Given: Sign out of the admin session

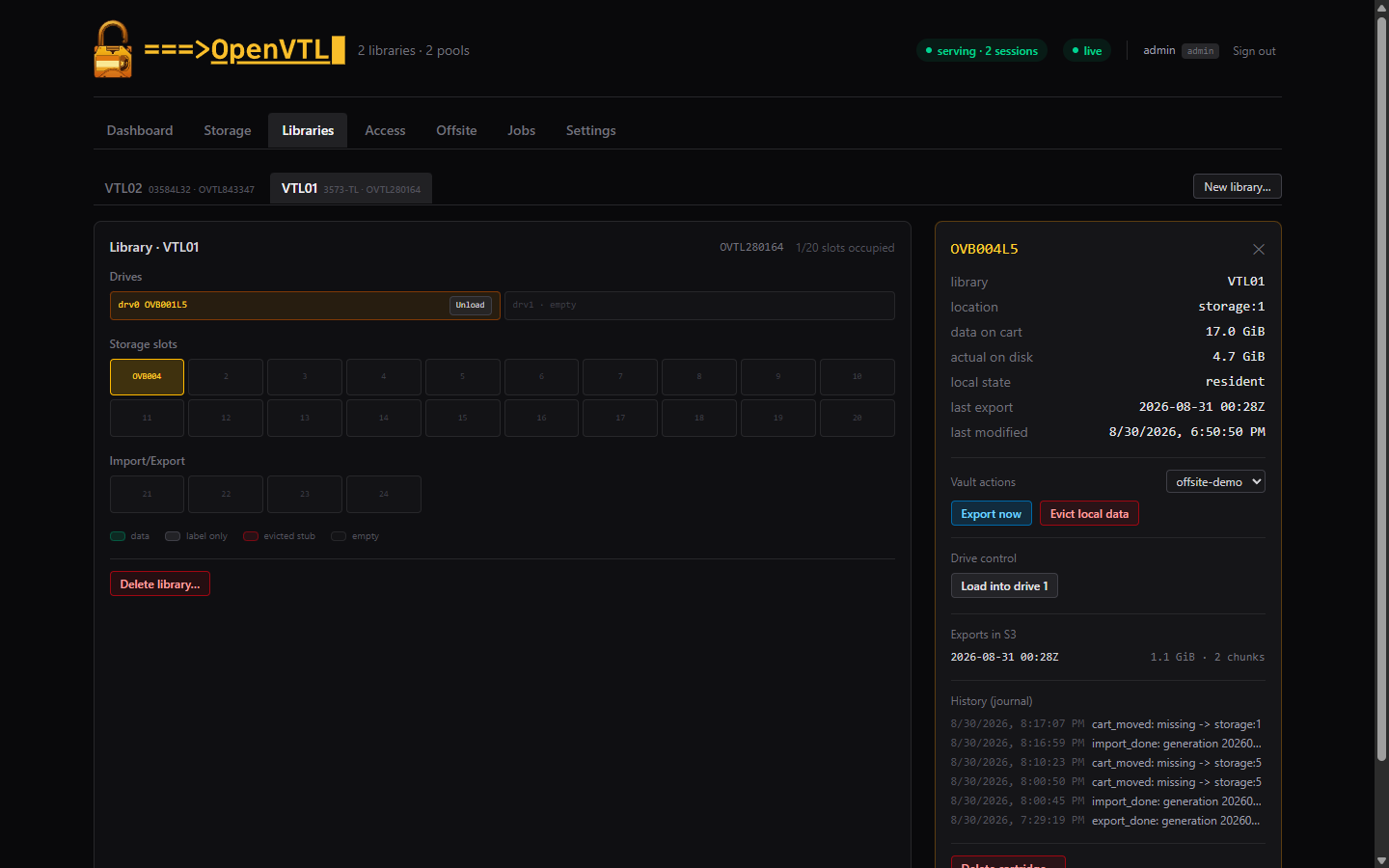Looking at the screenshot, I should (x=1254, y=51).
